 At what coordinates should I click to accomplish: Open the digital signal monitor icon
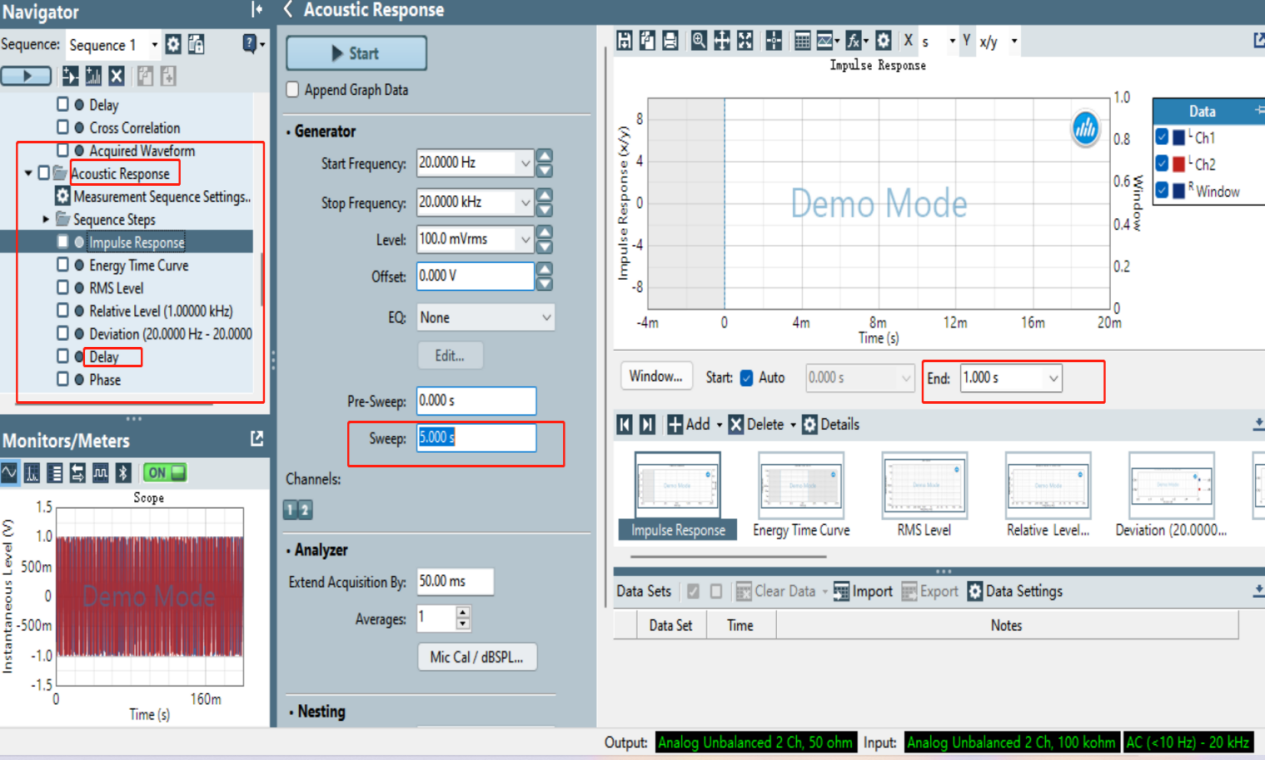click(101, 473)
